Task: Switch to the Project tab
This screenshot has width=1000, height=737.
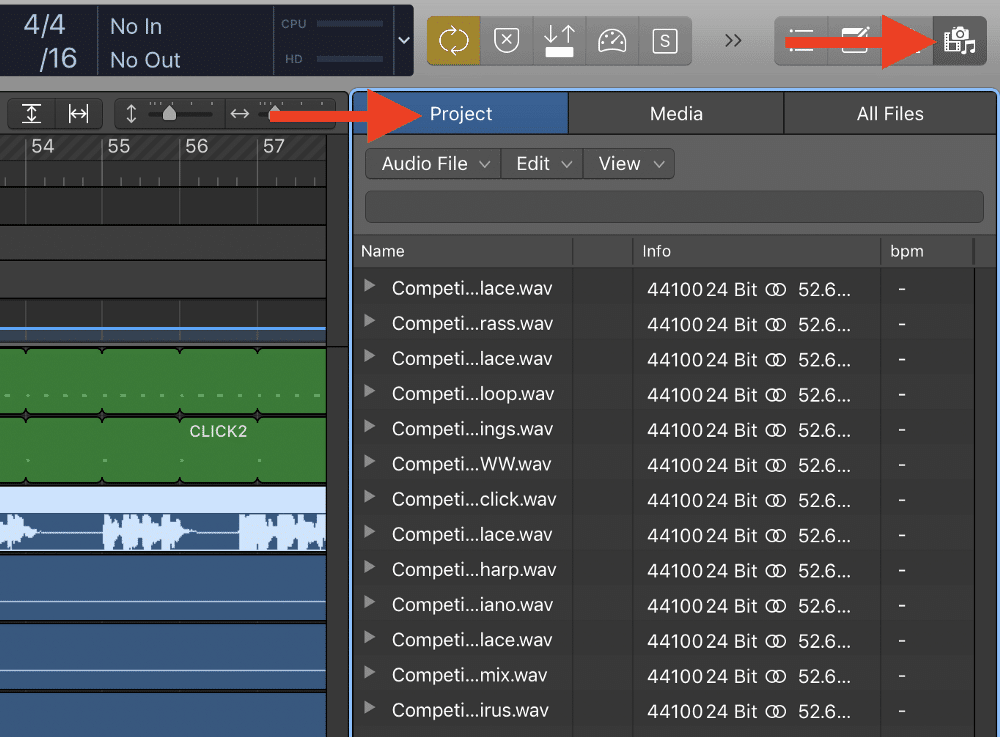Action: [x=460, y=113]
